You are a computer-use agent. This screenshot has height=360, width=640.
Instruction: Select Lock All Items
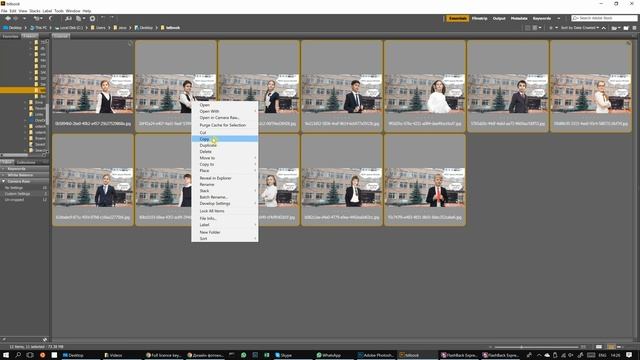tap(224, 211)
